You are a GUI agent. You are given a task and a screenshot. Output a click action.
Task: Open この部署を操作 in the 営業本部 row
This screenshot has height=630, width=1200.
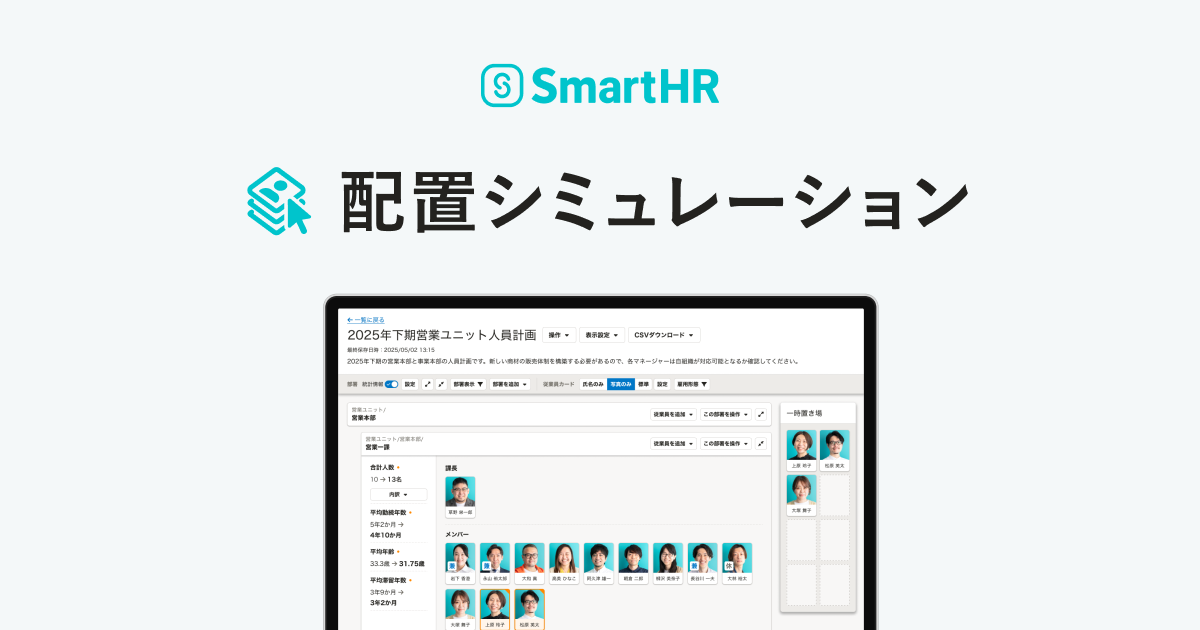coord(726,414)
